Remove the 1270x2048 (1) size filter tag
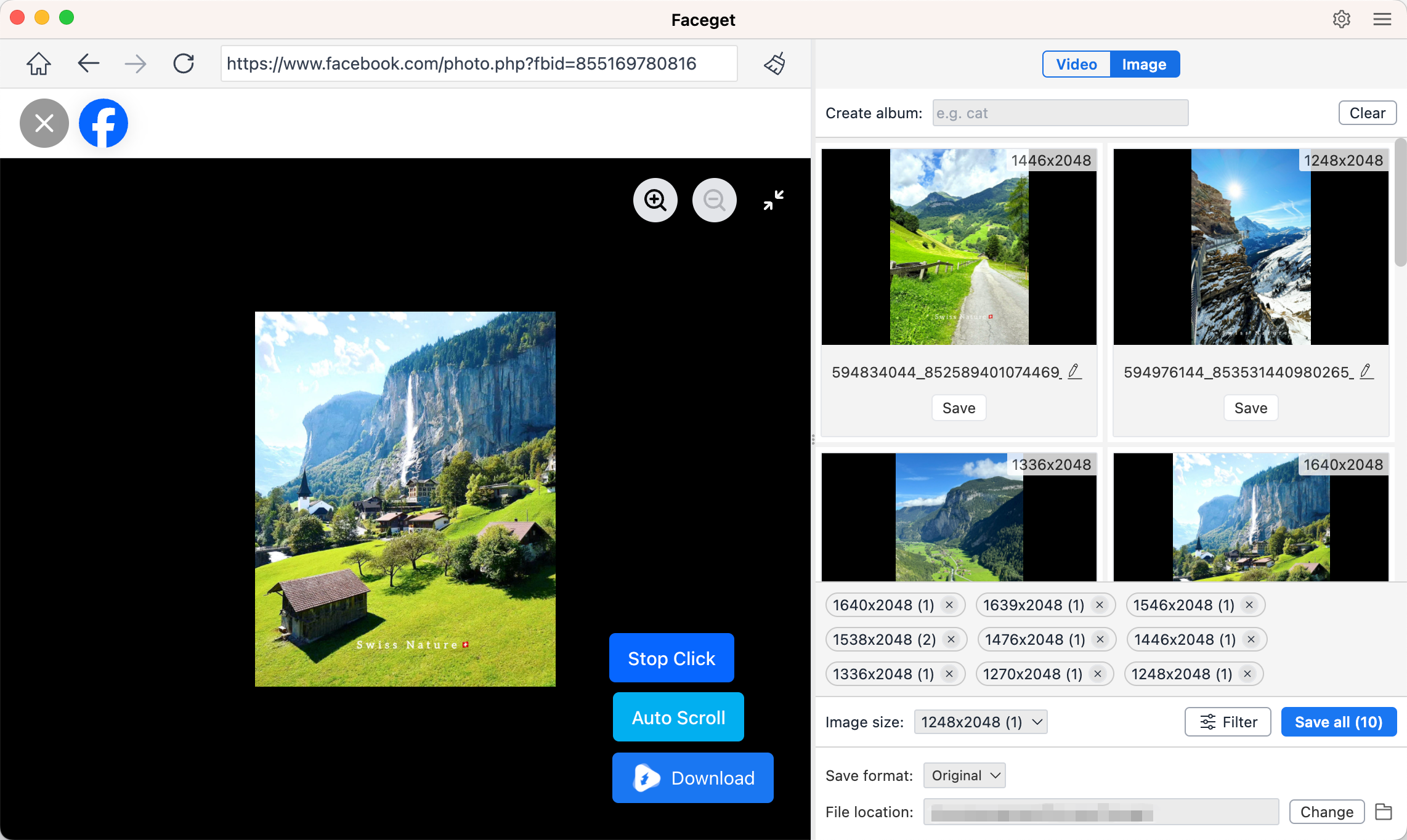The width and height of the screenshot is (1407, 840). click(1098, 674)
